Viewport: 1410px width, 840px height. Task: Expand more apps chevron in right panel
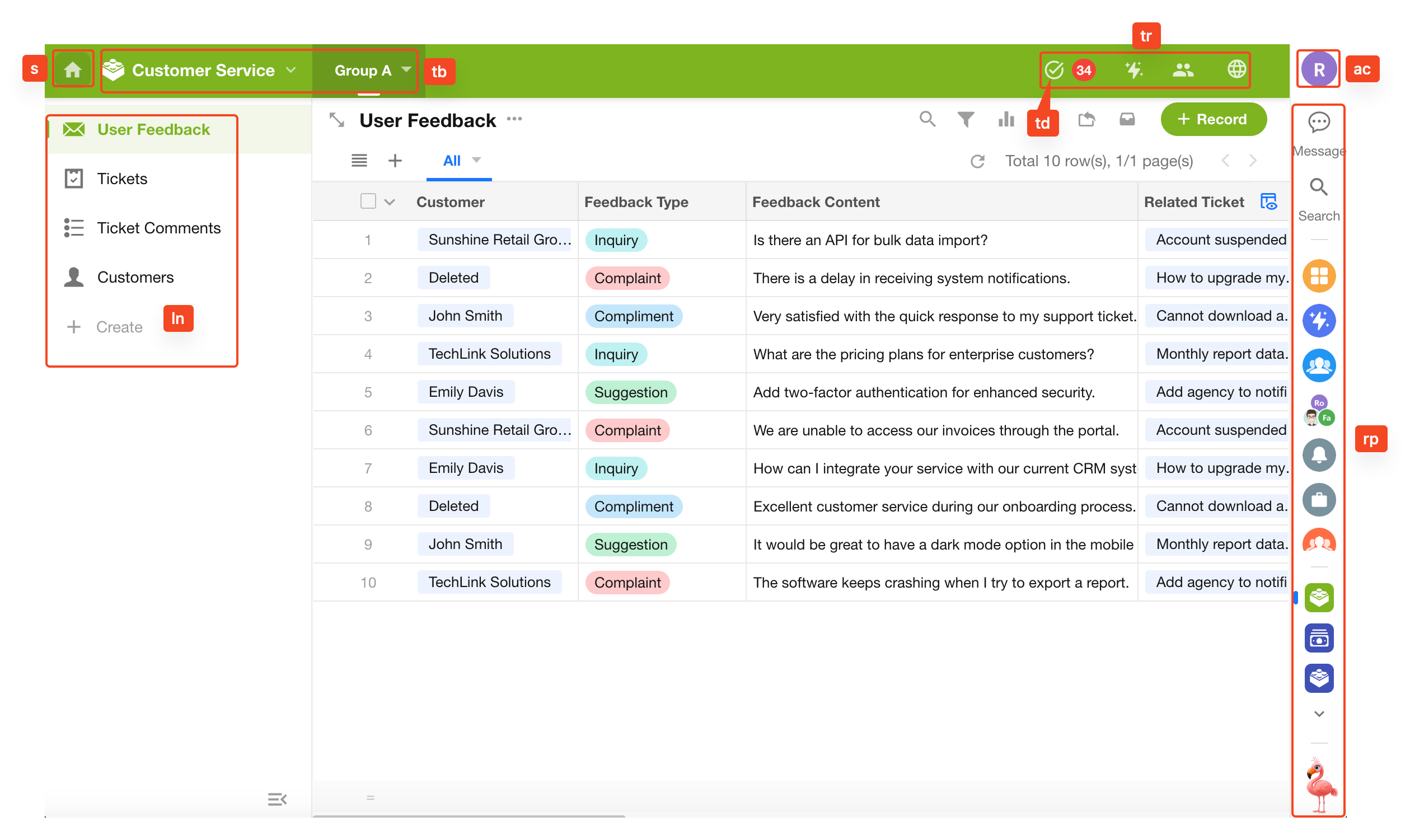coord(1318,714)
